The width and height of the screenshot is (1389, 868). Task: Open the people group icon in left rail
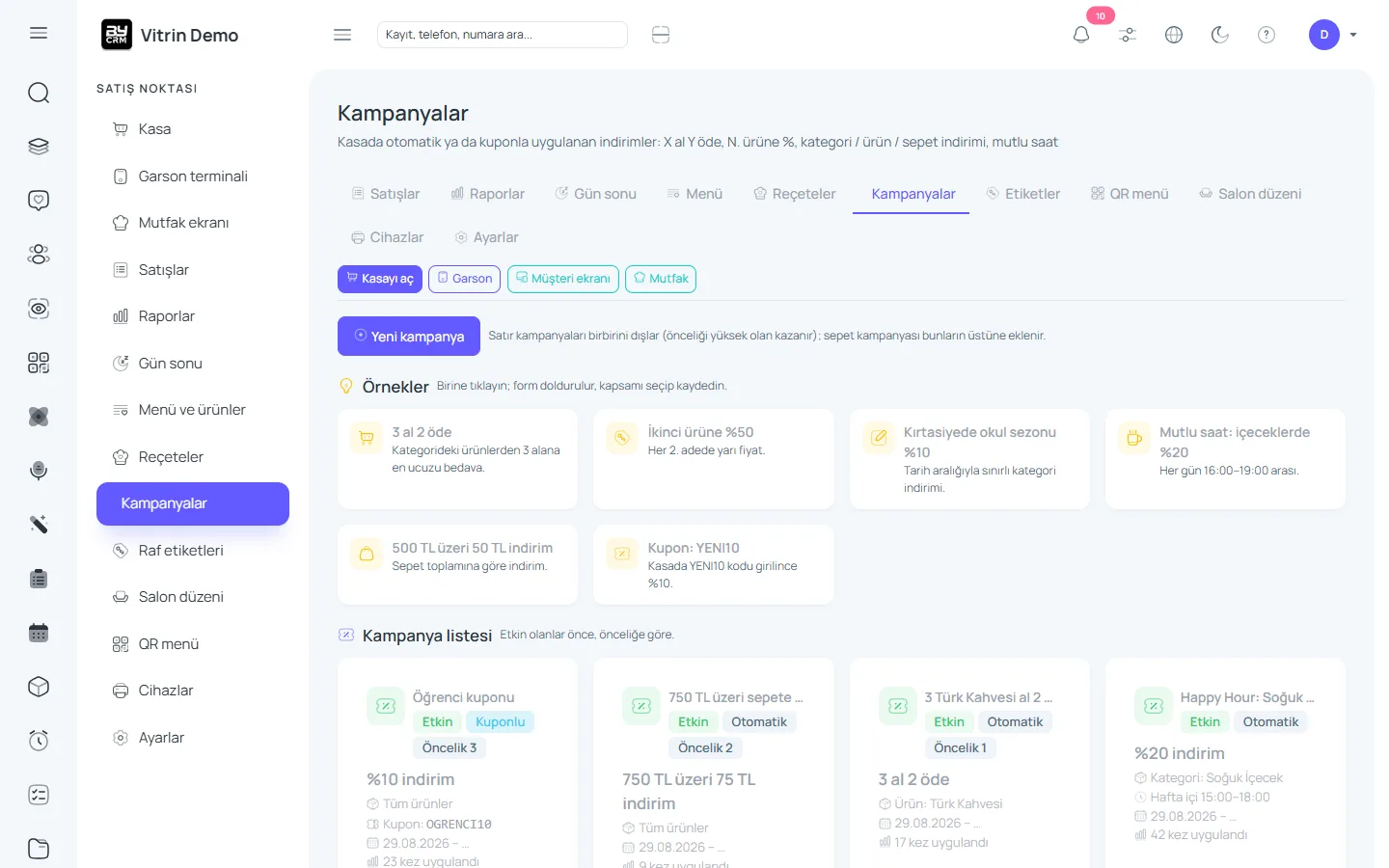(39, 255)
